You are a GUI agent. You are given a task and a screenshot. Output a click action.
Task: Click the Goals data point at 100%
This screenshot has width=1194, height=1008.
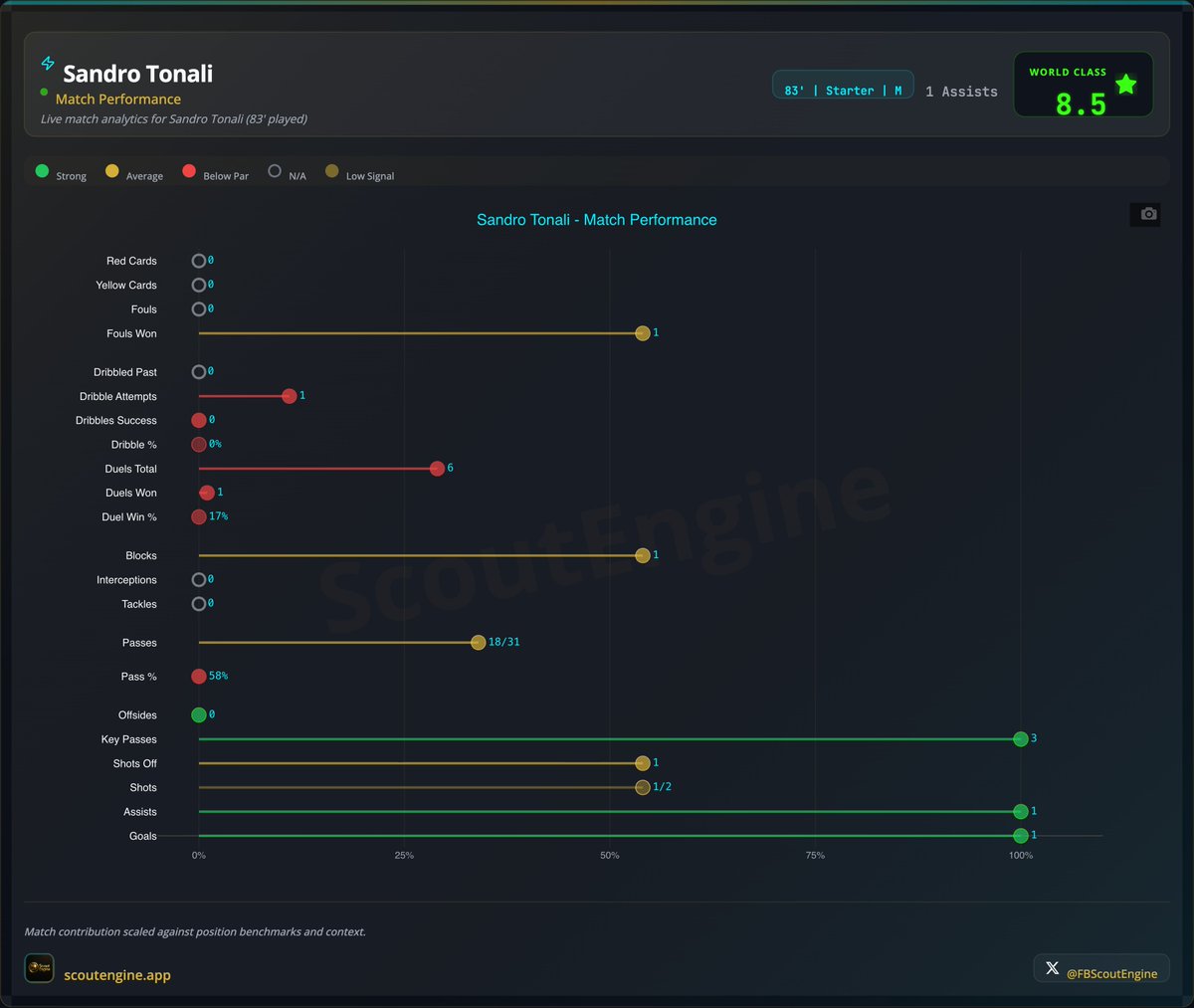click(x=1020, y=835)
